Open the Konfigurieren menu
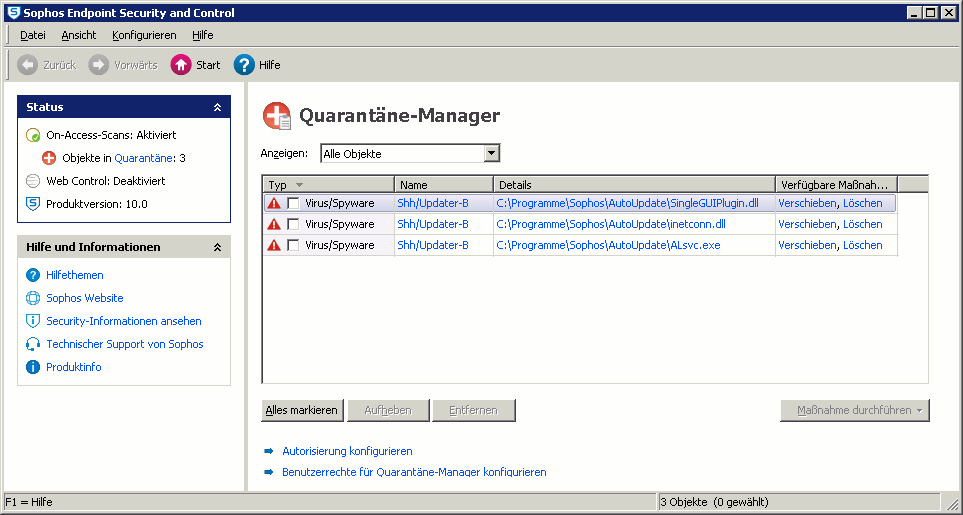963x515 pixels. click(x=144, y=35)
